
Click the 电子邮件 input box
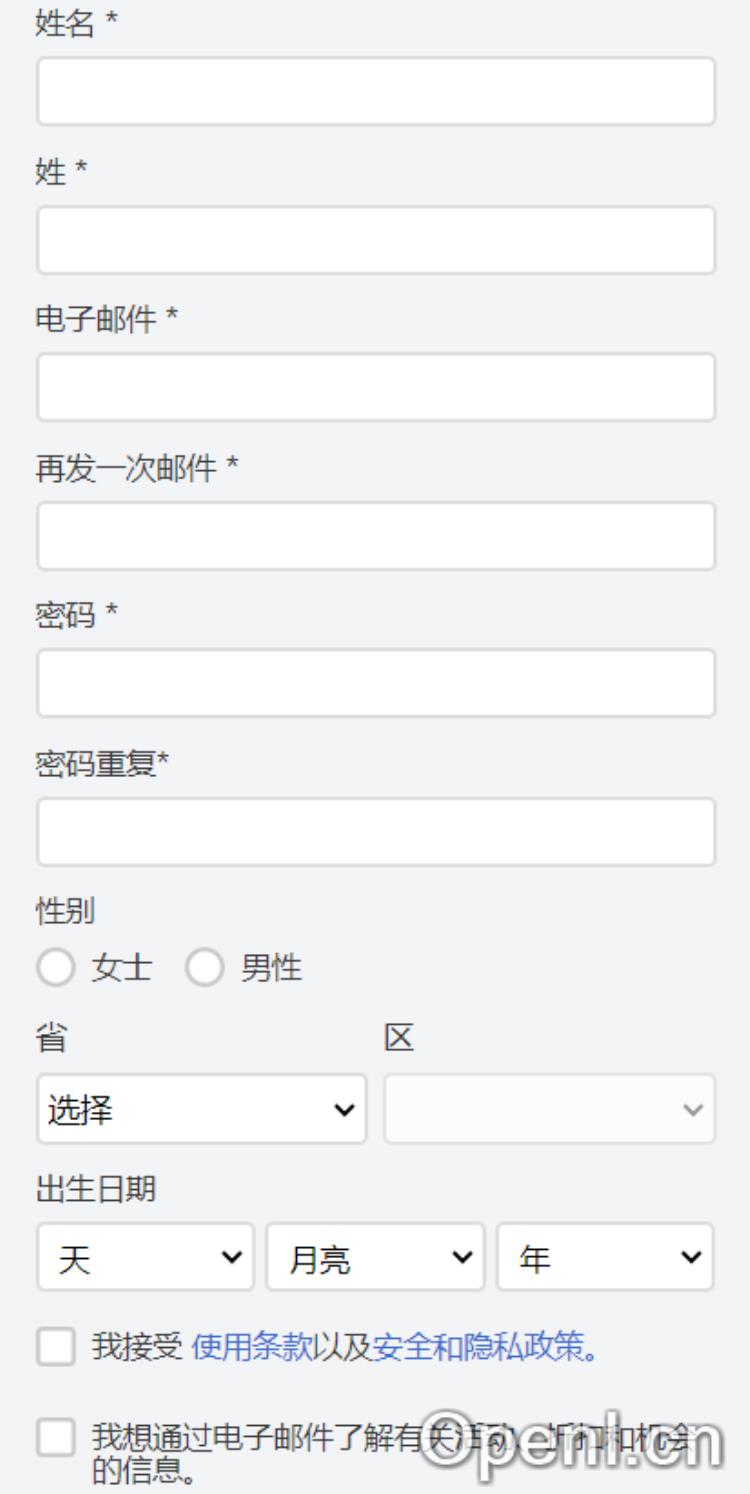376,387
